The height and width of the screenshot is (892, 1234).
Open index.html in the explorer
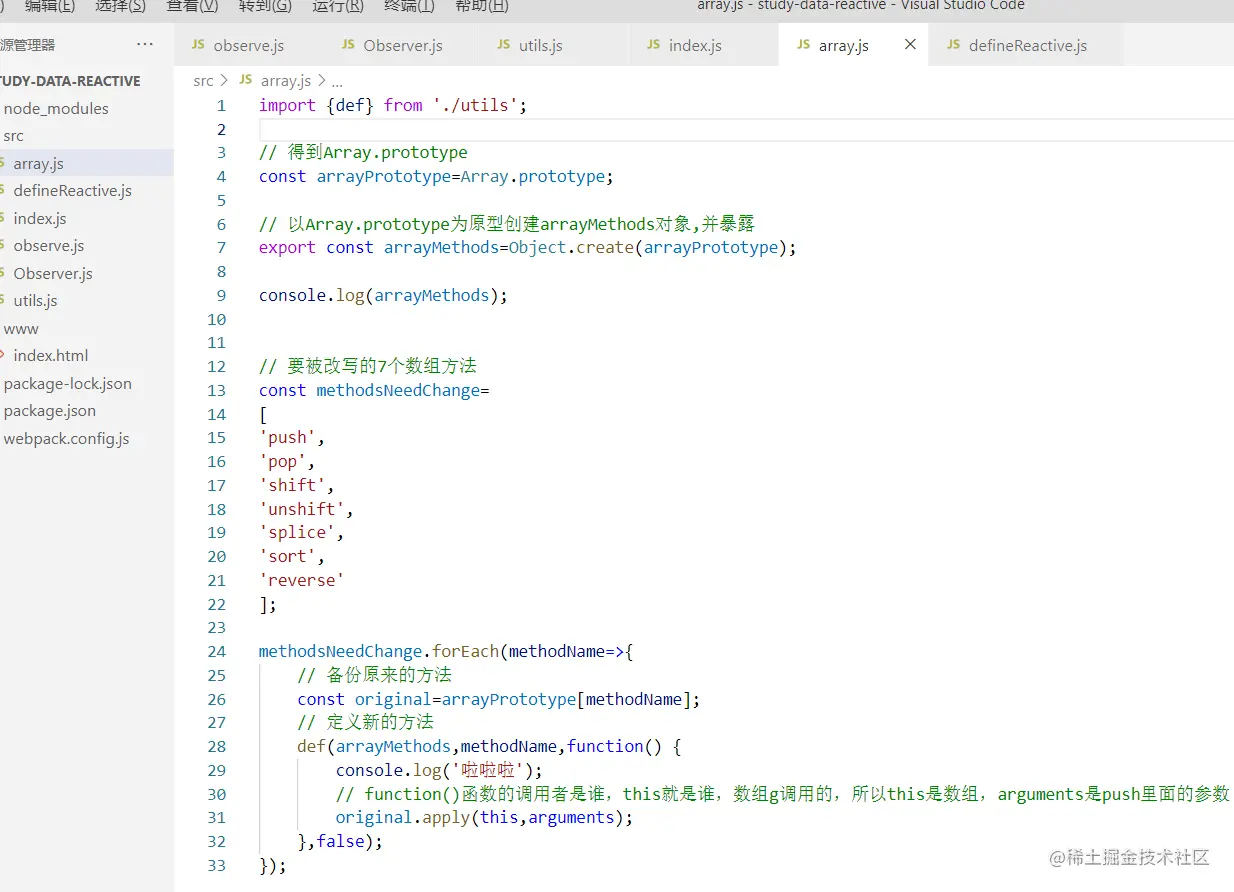click(x=50, y=356)
